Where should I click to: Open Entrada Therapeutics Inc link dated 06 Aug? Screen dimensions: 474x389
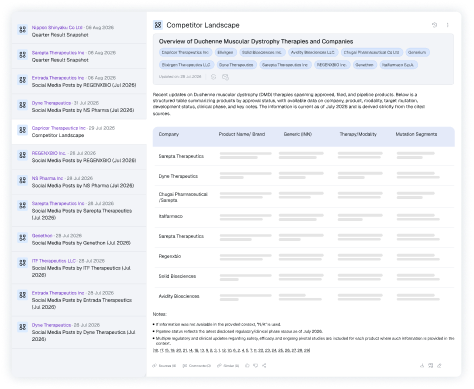58,78
